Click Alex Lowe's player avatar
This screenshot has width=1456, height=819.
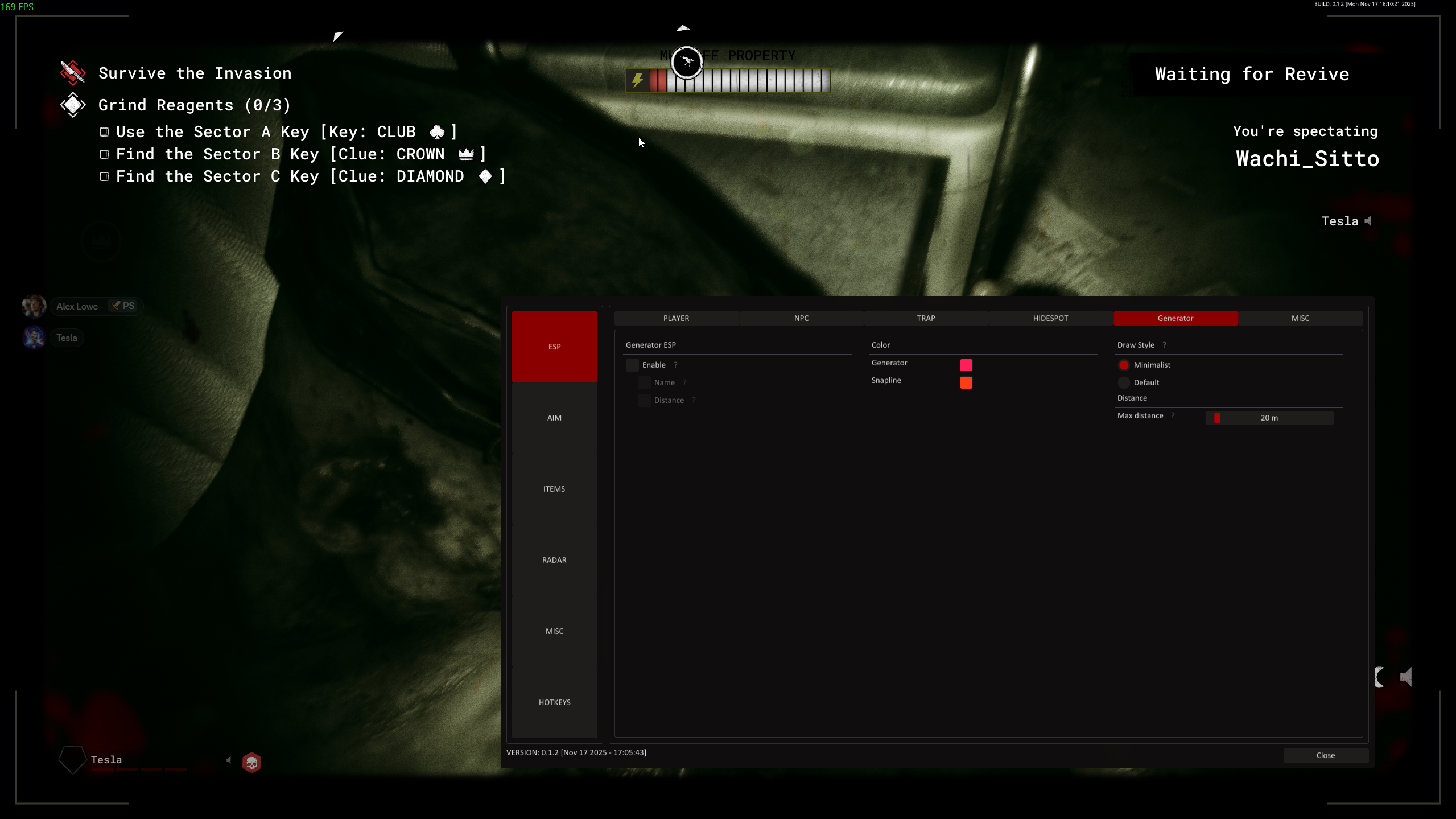pyautogui.click(x=34, y=306)
